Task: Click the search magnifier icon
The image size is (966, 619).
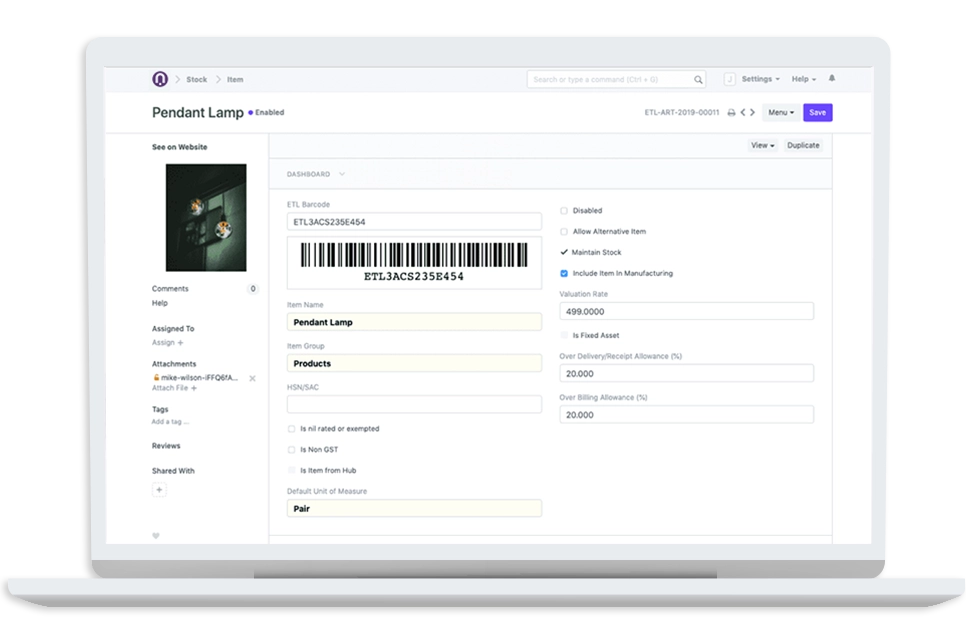Action: (698, 79)
